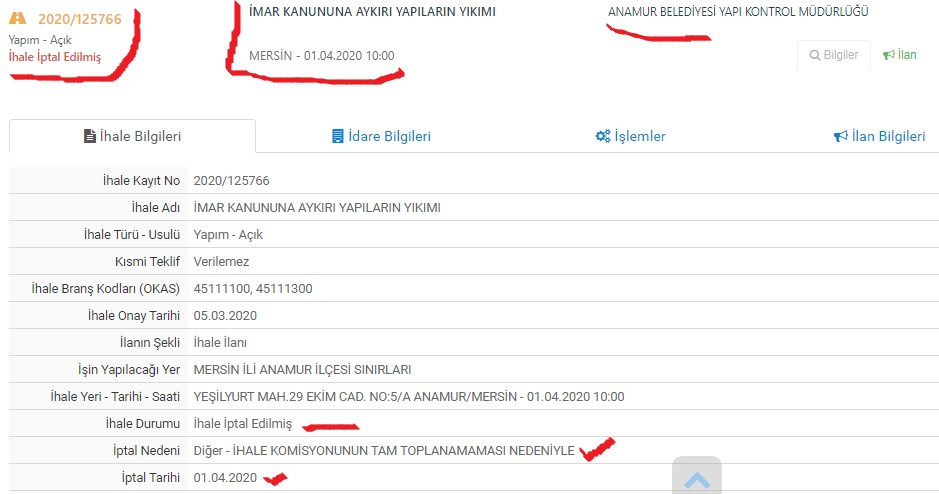
Task: Select header title İMAR KANUNUNA AYKIRI YAPILARIN YIKIMI
Action: [x=372, y=11]
